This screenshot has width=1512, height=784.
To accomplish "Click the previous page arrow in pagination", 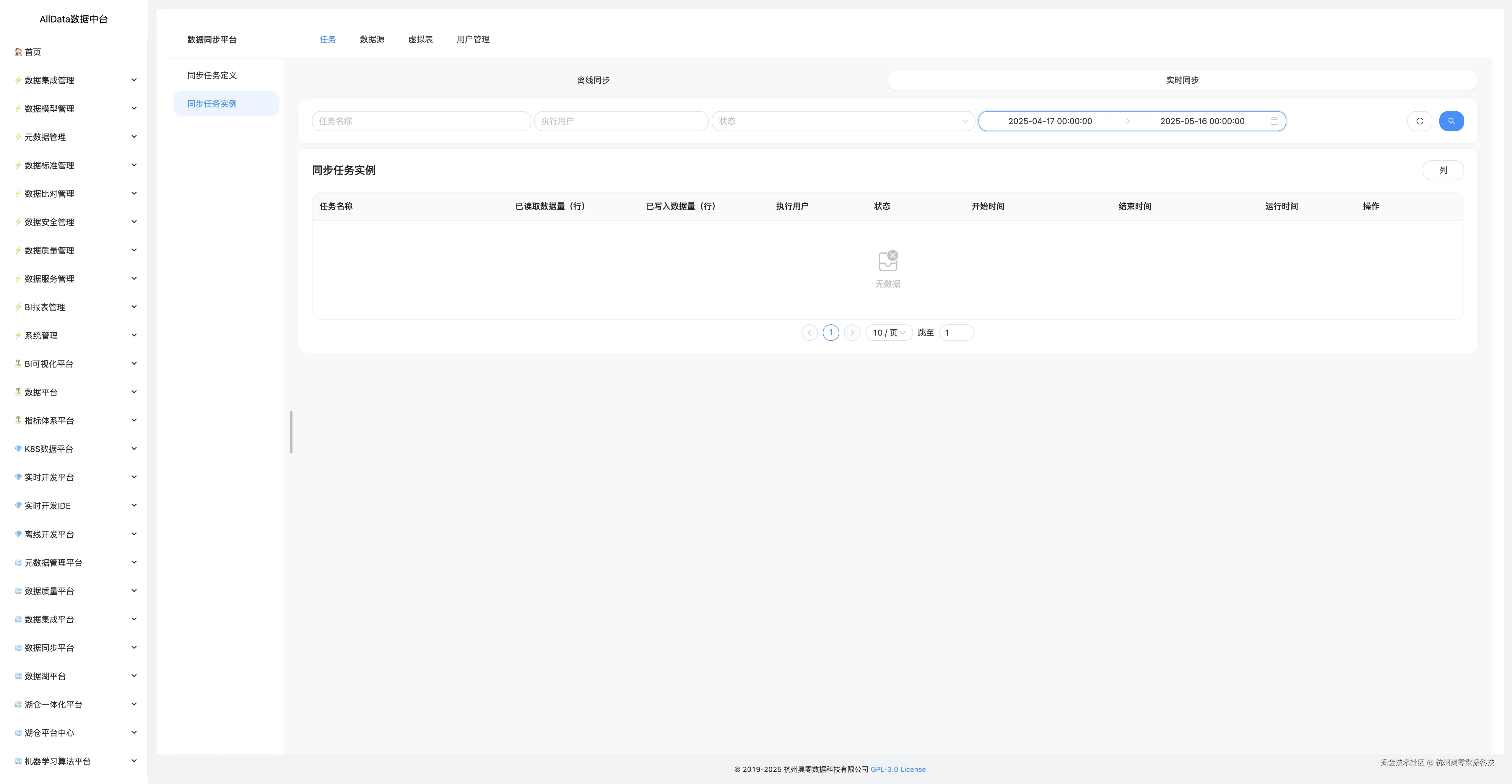I will click(809, 333).
